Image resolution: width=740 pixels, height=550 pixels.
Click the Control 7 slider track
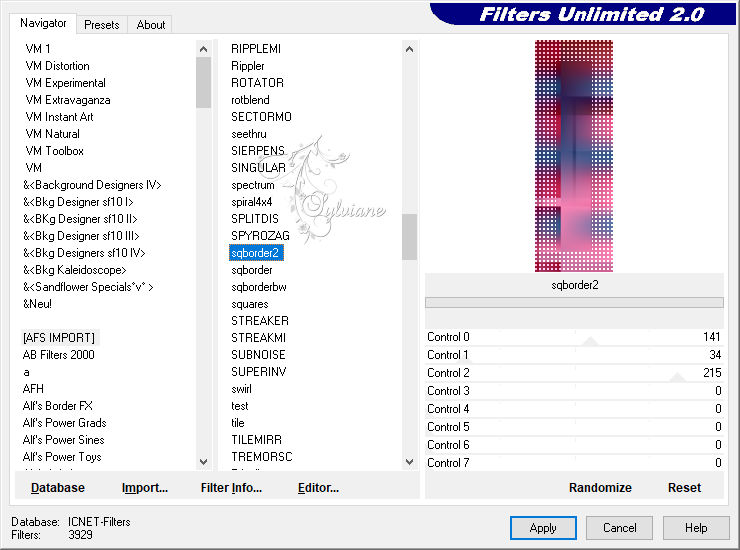[x=574, y=463]
